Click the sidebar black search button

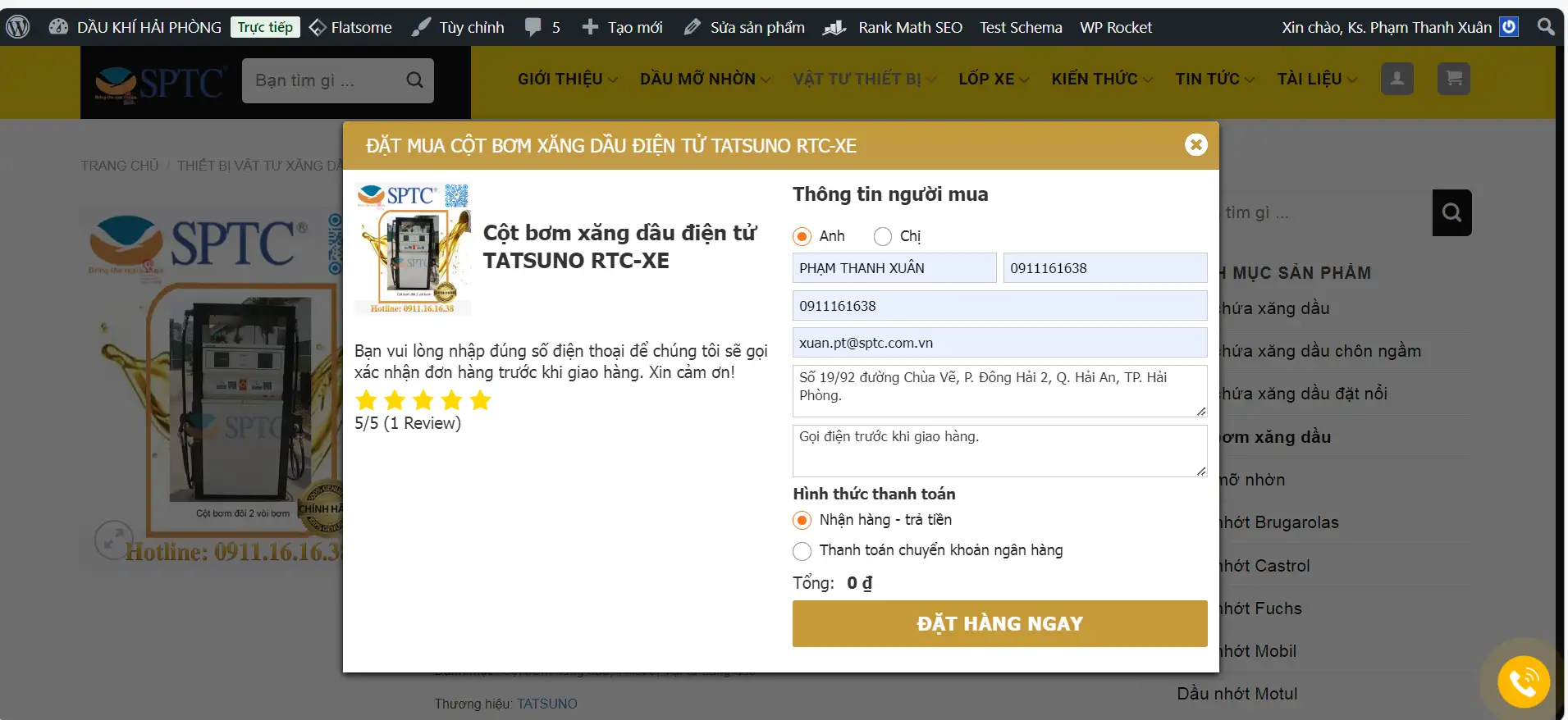[1451, 212]
